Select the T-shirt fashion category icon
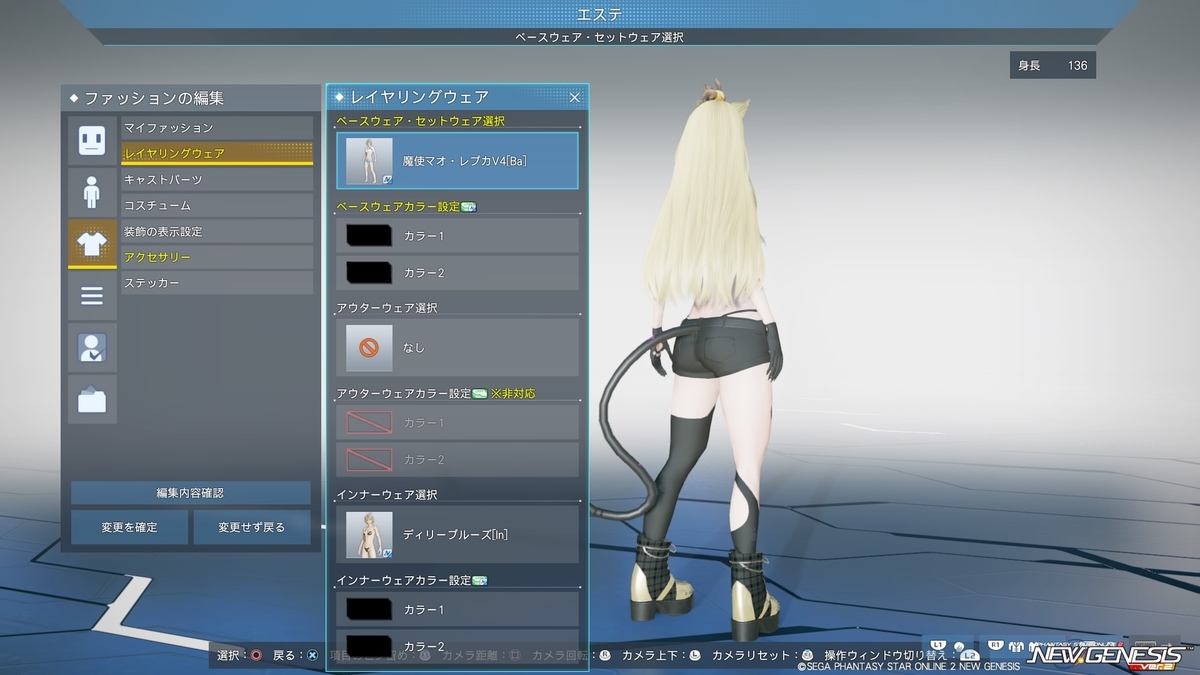The width and height of the screenshot is (1200, 675). pos(92,244)
